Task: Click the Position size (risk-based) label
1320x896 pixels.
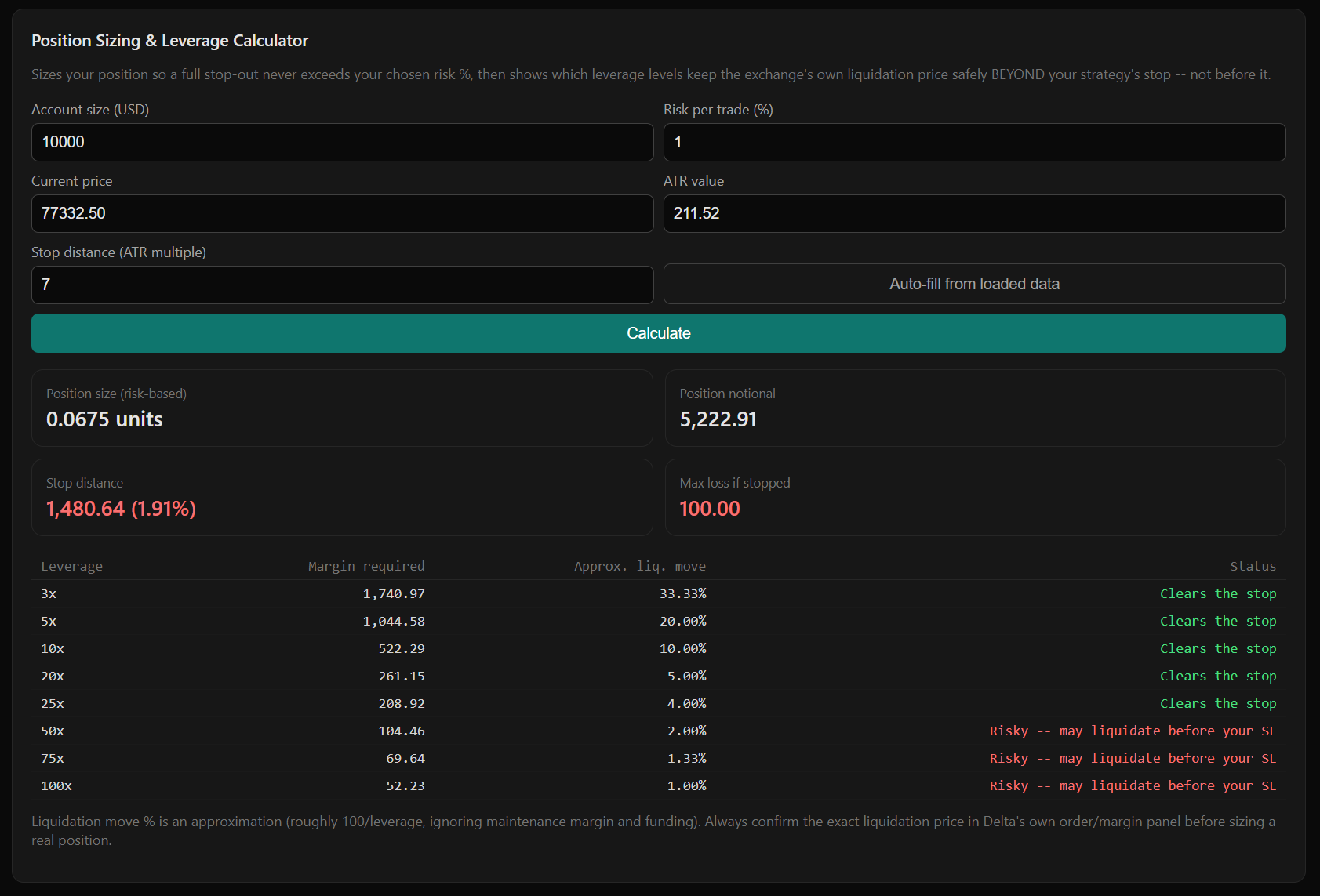Action: coord(116,394)
